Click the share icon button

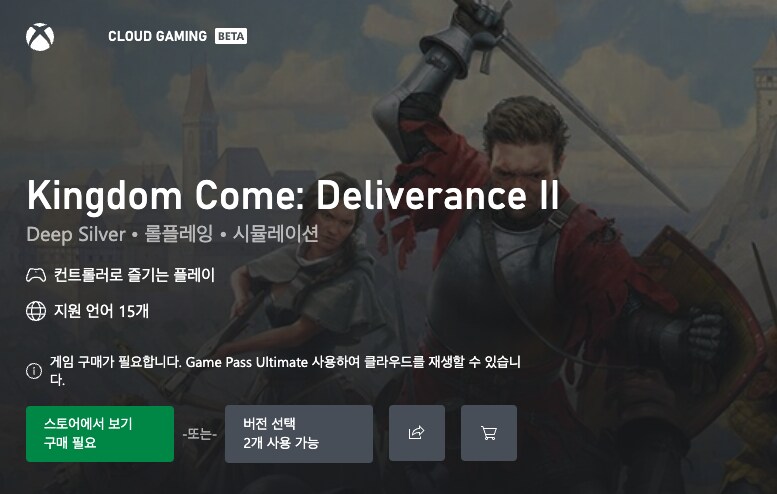pyautogui.click(x=417, y=433)
